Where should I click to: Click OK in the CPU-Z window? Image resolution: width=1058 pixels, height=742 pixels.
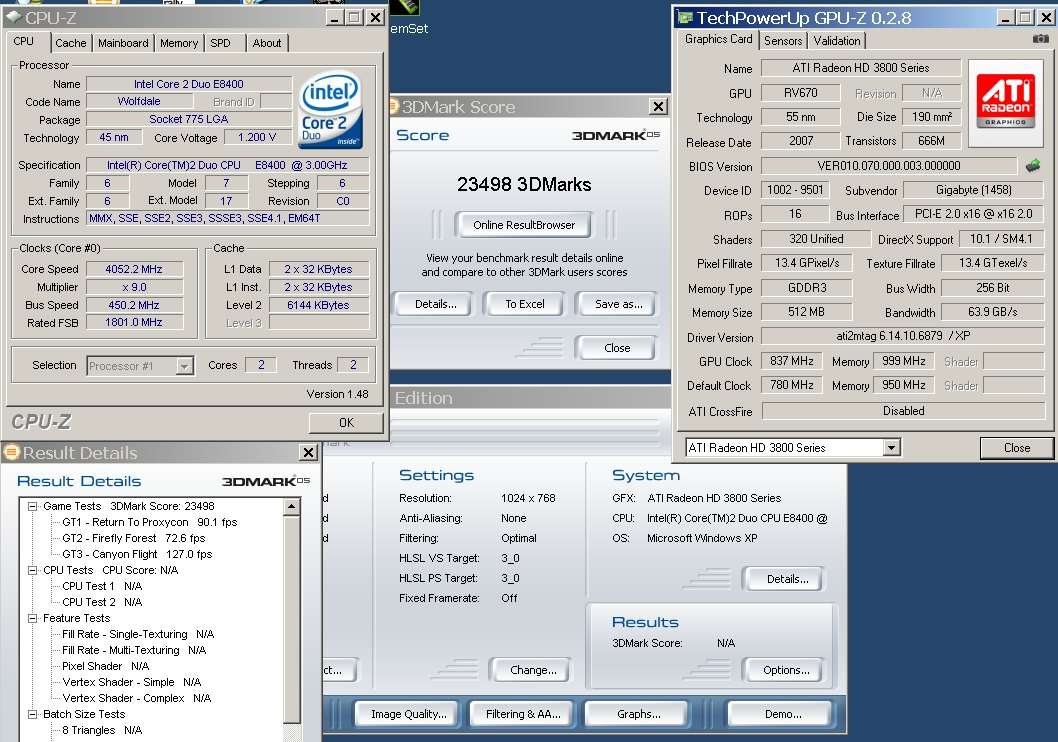coord(346,423)
